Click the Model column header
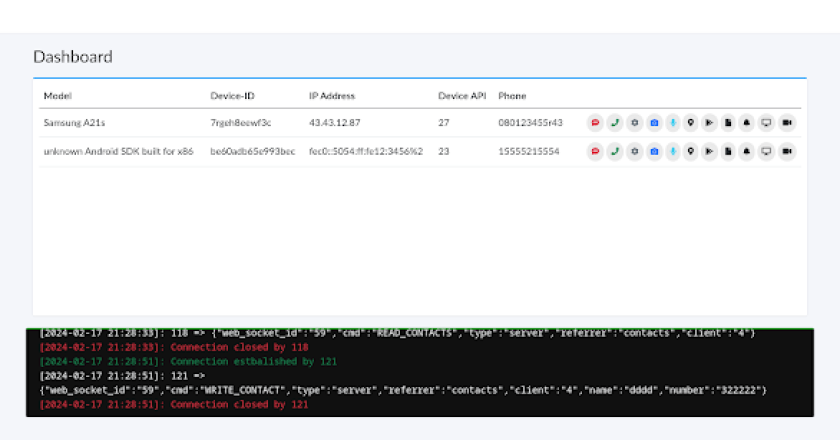This screenshot has height=440, width=840. [x=54, y=96]
